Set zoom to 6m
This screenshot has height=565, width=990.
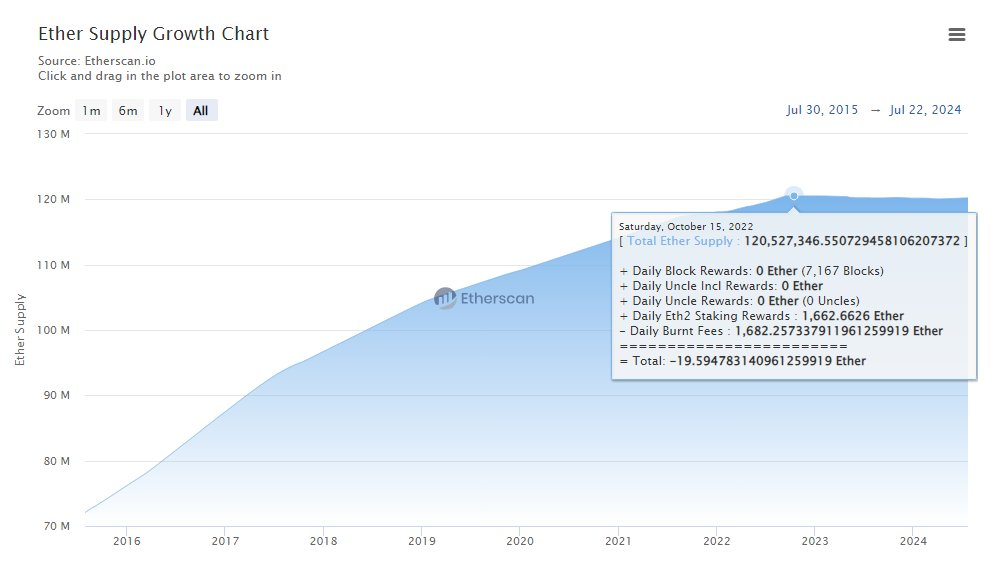coord(128,111)
